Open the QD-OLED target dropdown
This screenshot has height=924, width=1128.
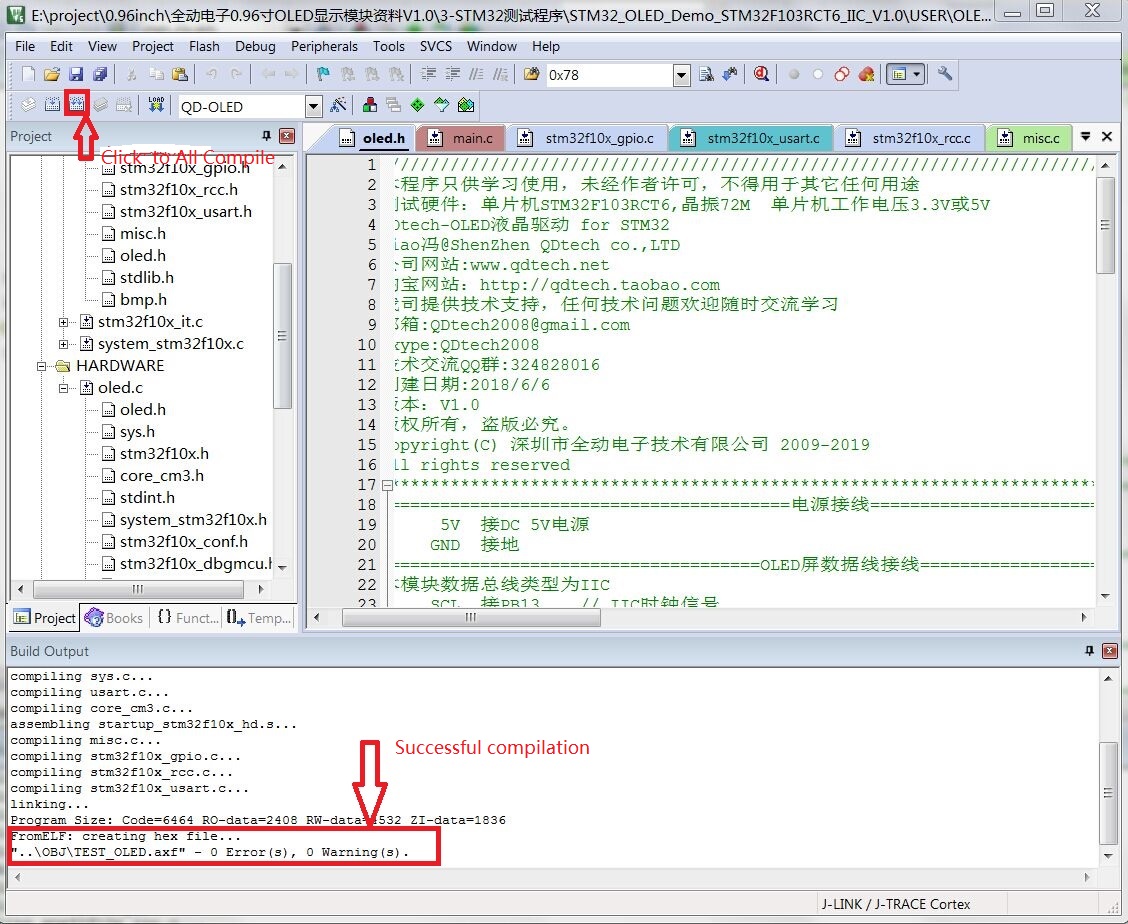(x=313, y=106)
